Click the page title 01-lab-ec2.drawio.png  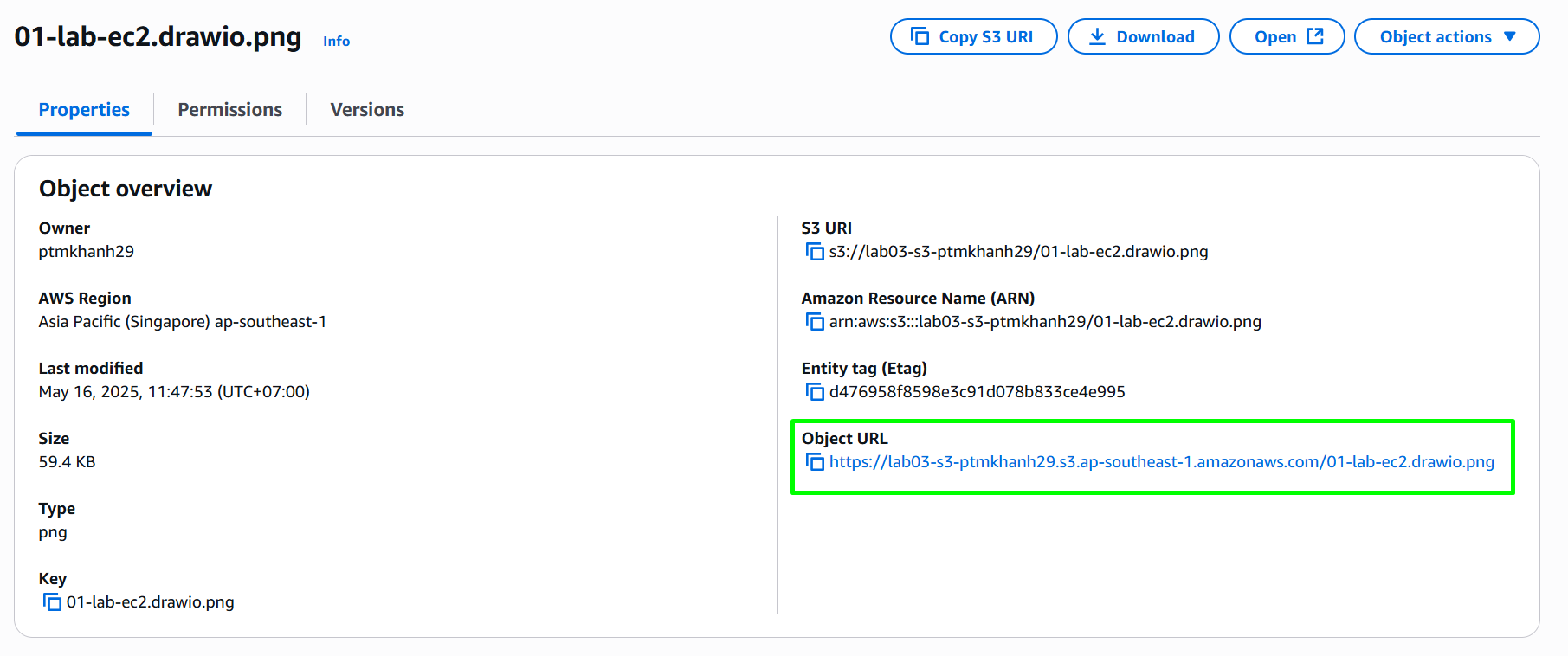click(158, 36)
